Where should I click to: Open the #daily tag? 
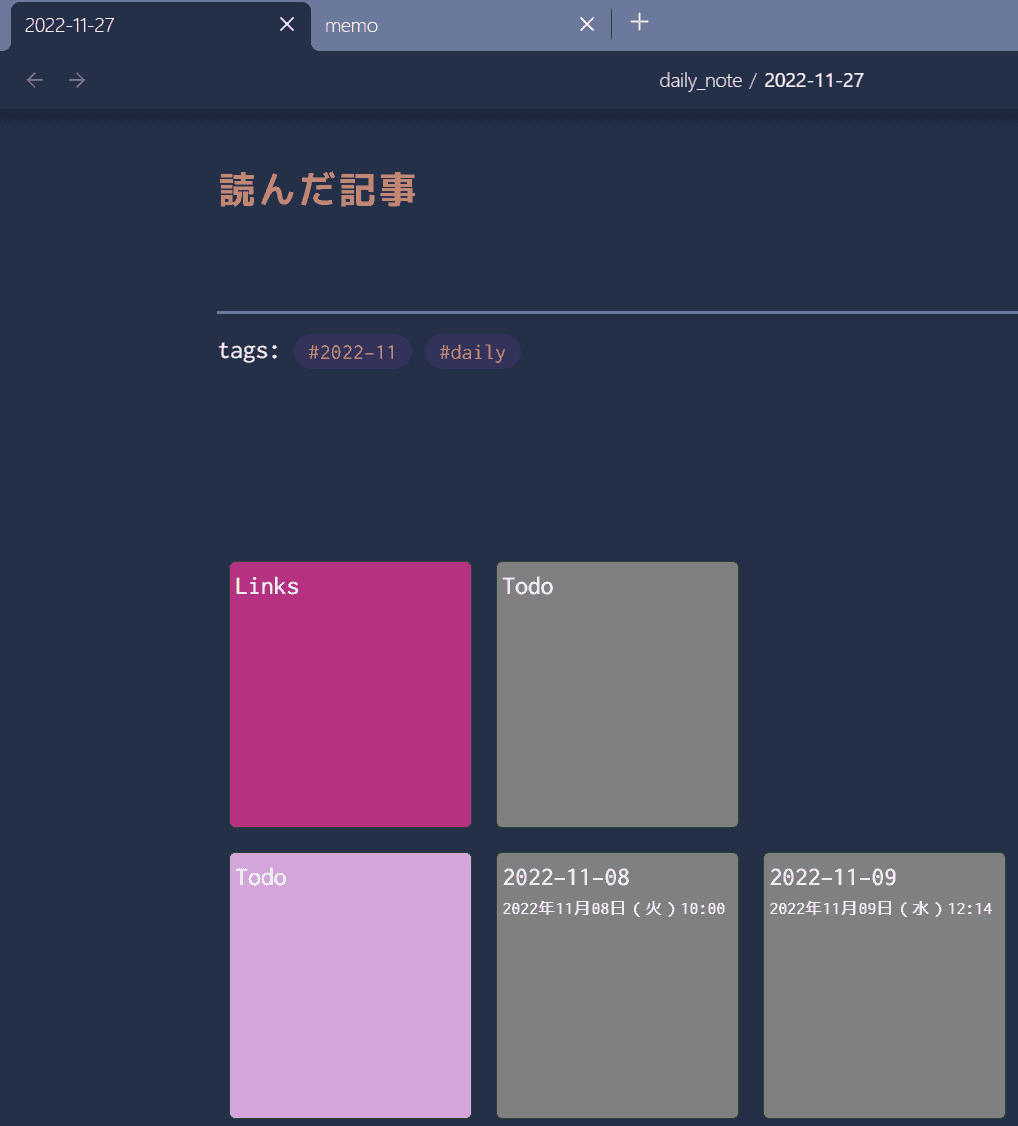point(472,352)
